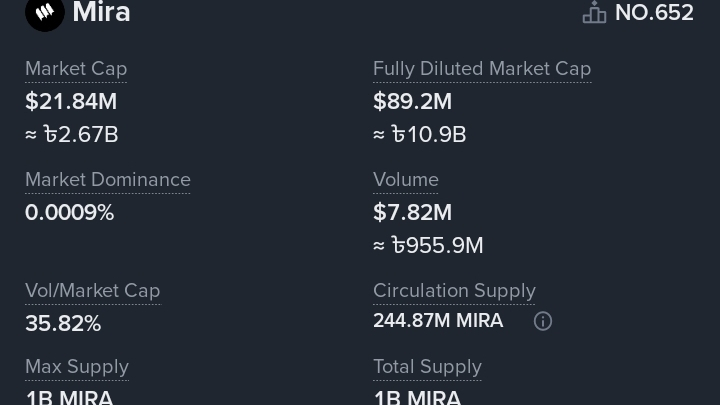720x405 pixels.
Task: Click the Circulation Supply label
Action: 454,291
